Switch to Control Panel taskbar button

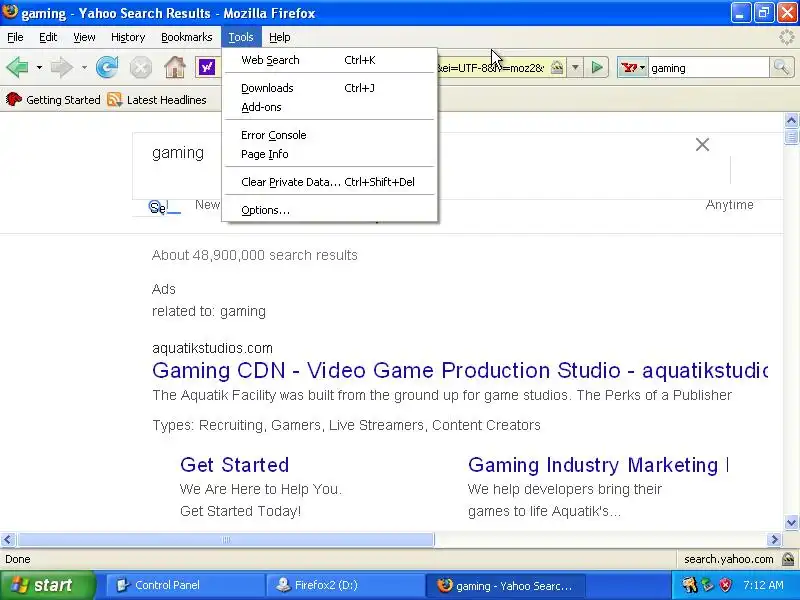(x=185, y=585)
